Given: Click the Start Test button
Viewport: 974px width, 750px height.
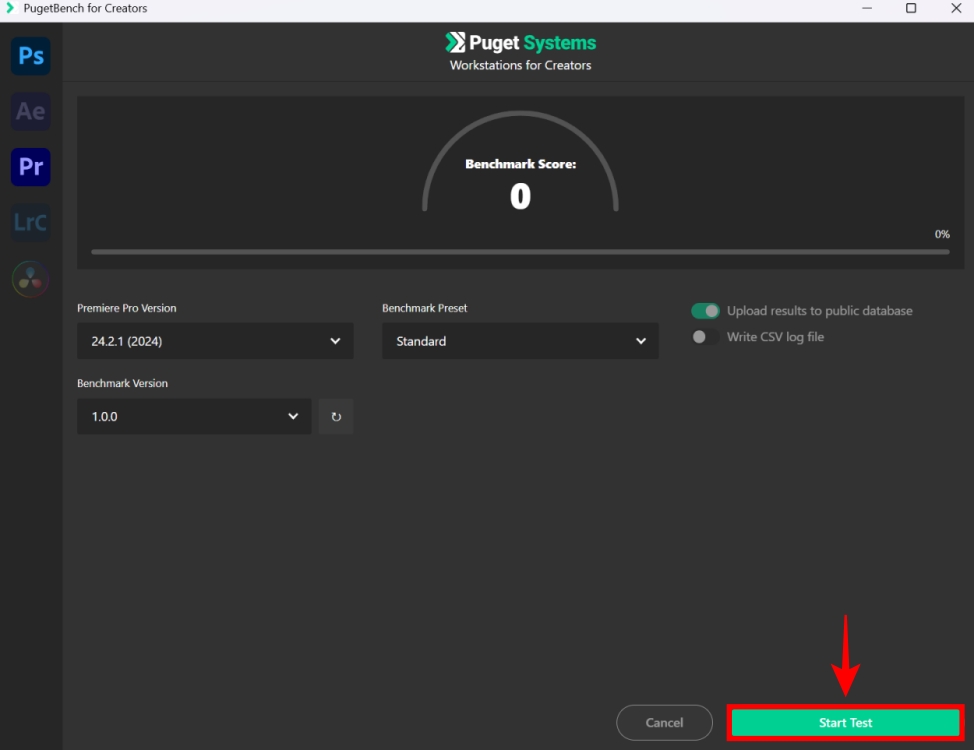Looking at the screenshot, I should [845, 723].
